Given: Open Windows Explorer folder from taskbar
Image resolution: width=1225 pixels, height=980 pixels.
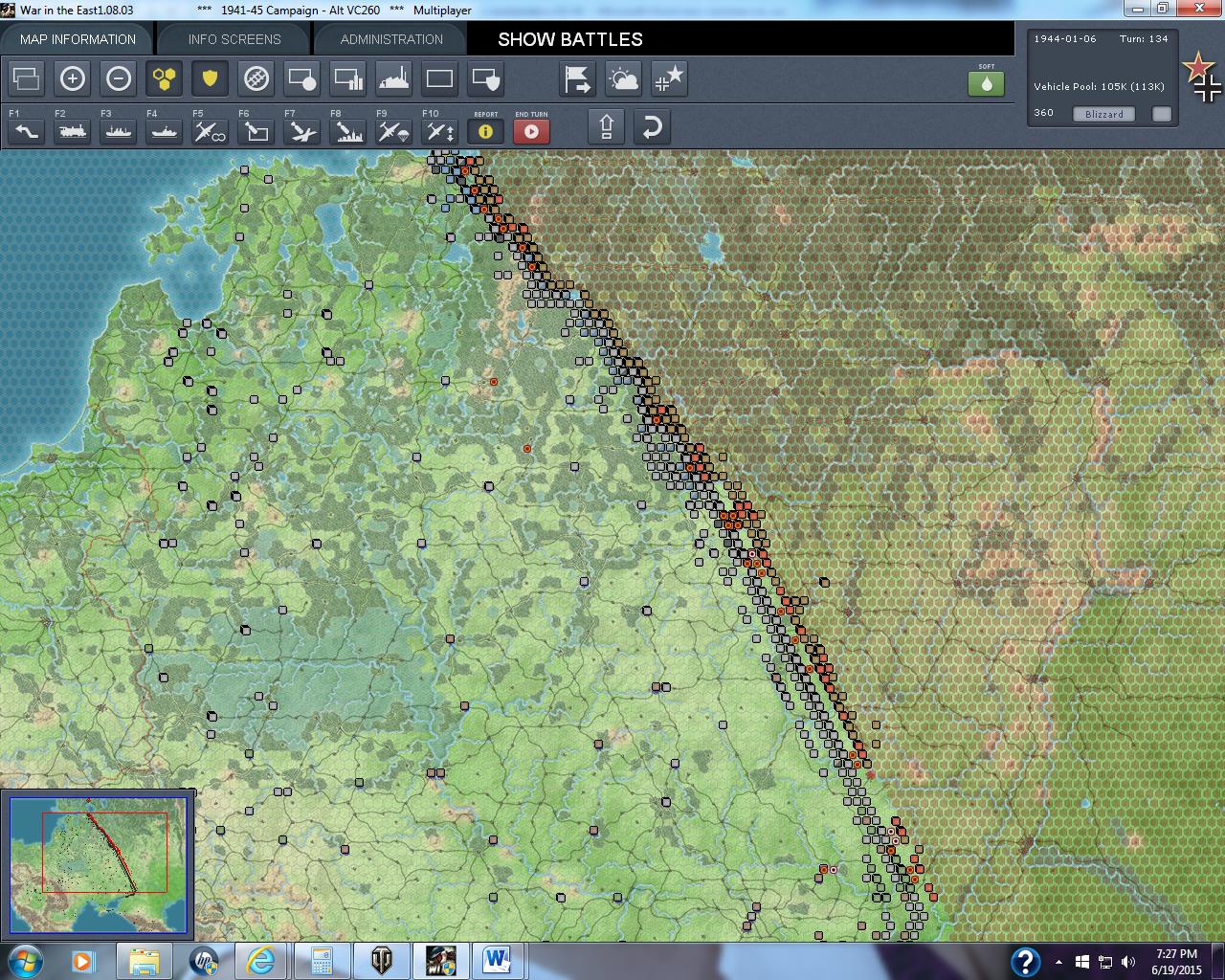Looking at the screenshot, I should [x=145, y=961].
